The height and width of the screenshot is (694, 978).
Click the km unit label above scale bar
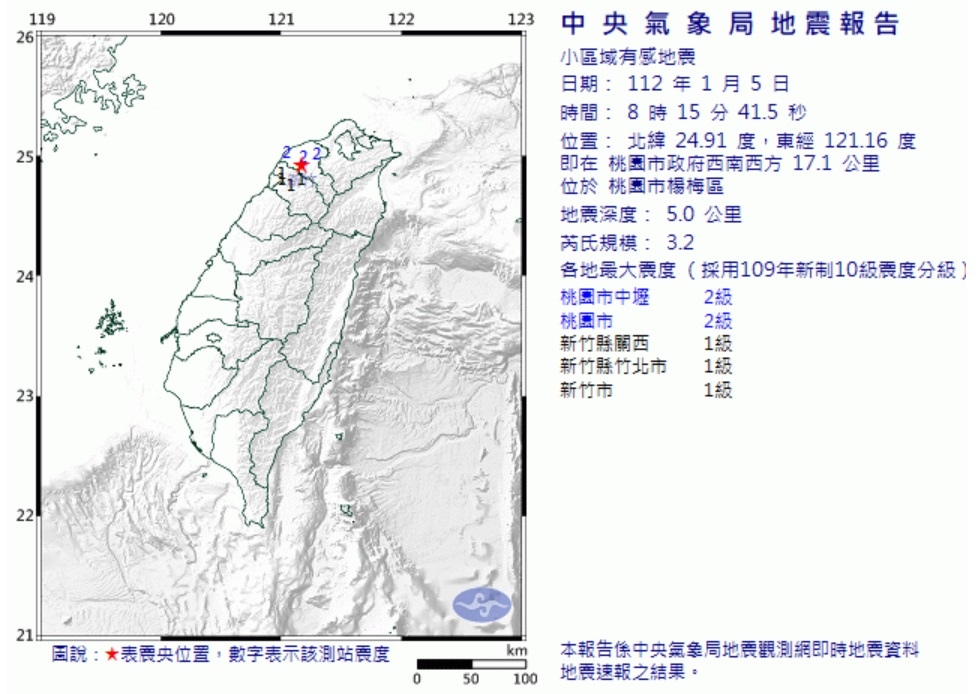516,650
